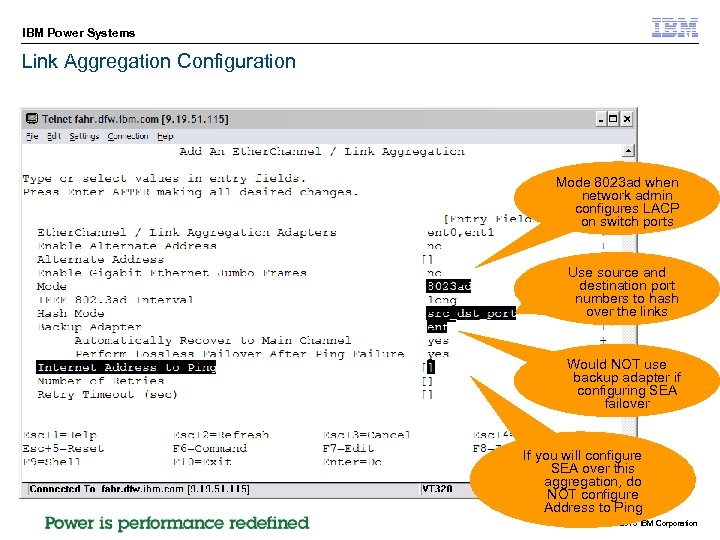Click the Link Aggregation Configuration heading
This screenshot has width=720, height=540.
159,62
